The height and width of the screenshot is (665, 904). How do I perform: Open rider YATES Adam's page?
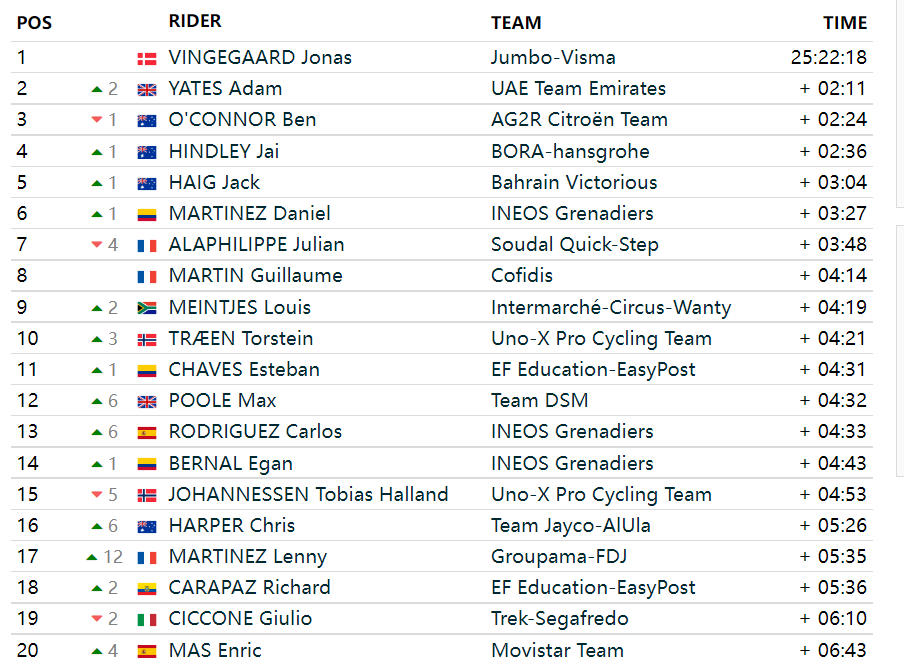(x=225, y=88)
